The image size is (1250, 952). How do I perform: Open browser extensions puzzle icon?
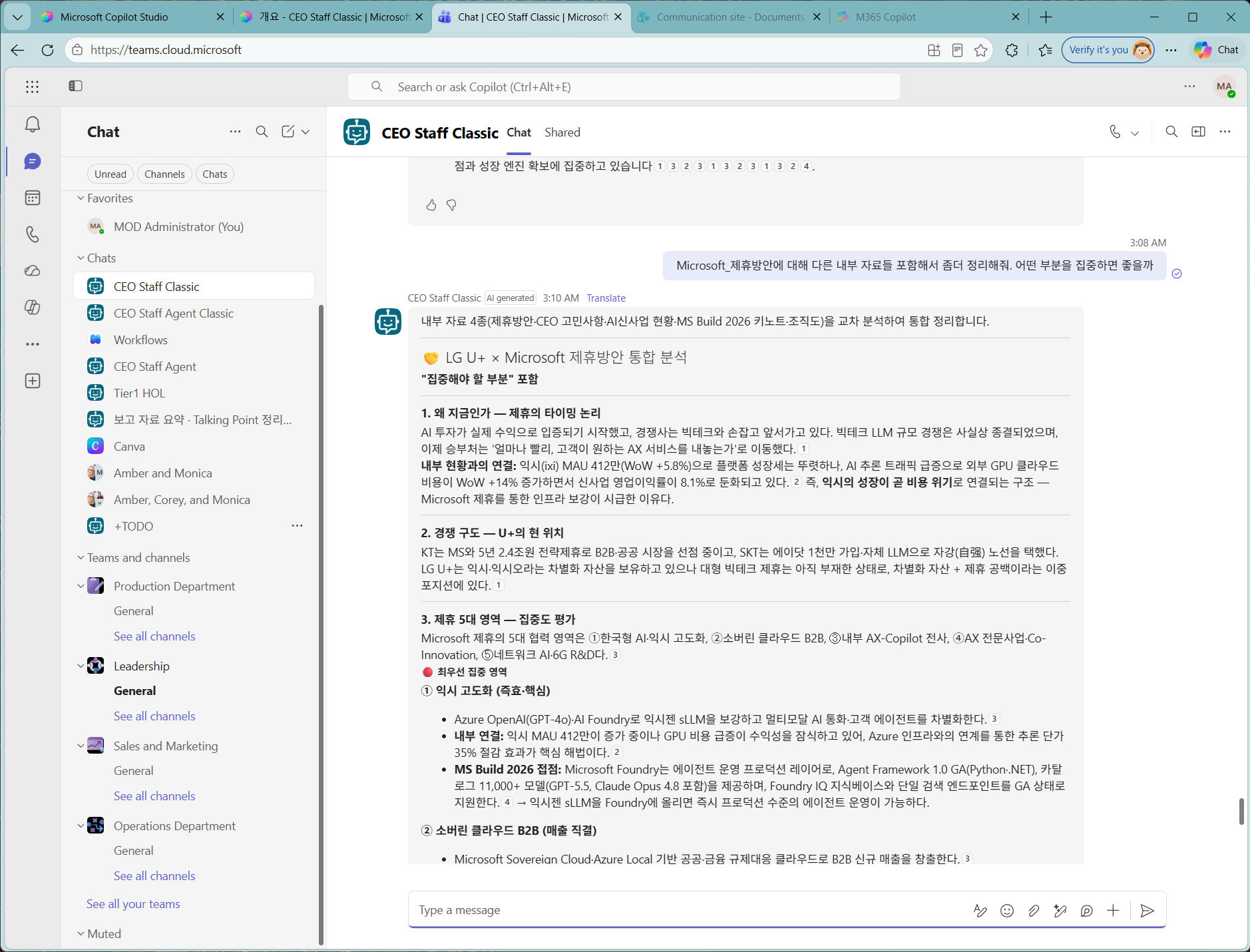1012,50
